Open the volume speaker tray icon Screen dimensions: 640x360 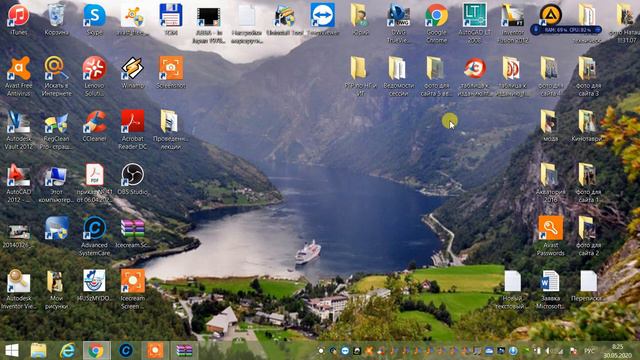coord(548,351)
